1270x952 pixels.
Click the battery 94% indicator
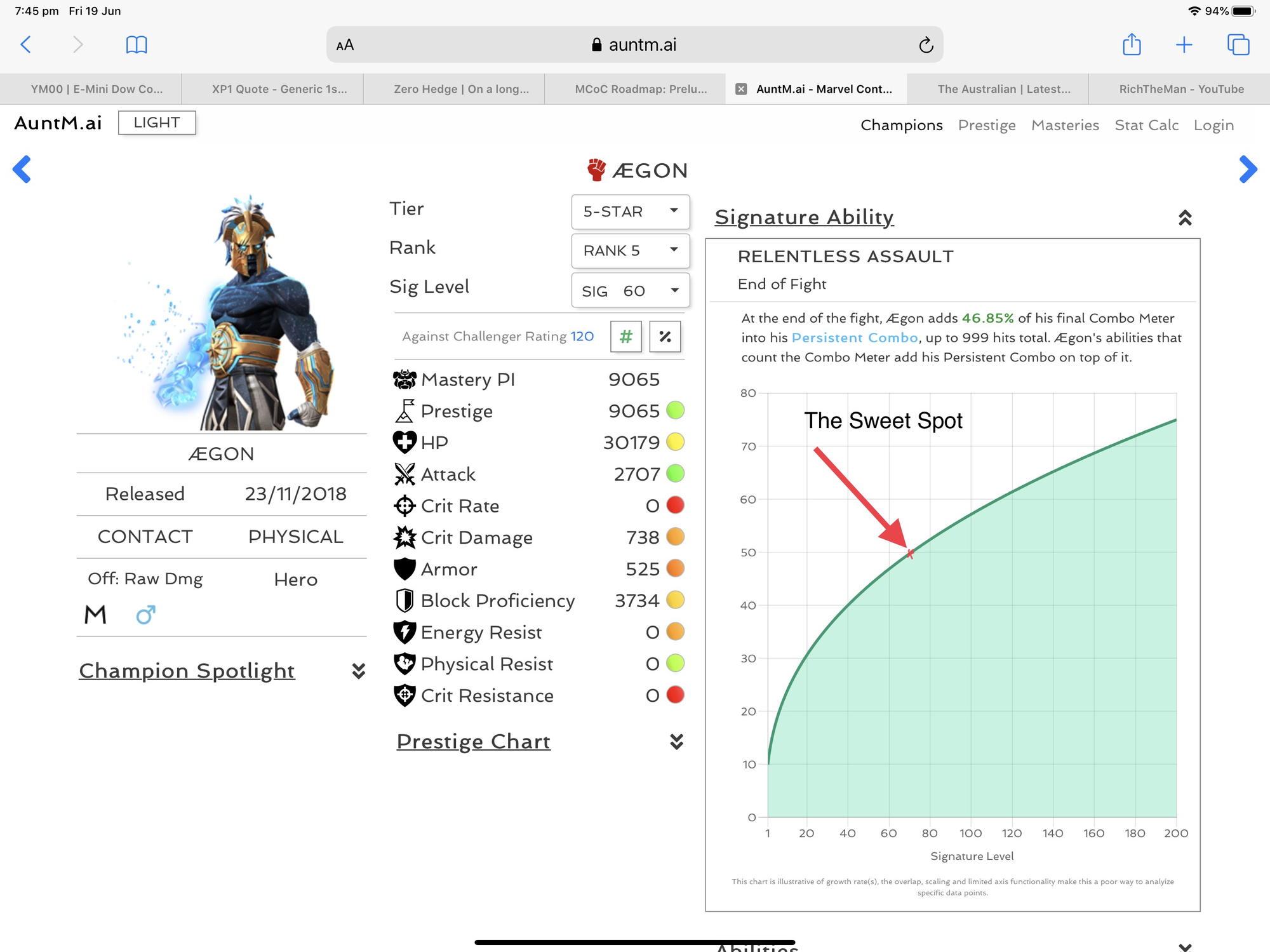[x=1230, y=11]
